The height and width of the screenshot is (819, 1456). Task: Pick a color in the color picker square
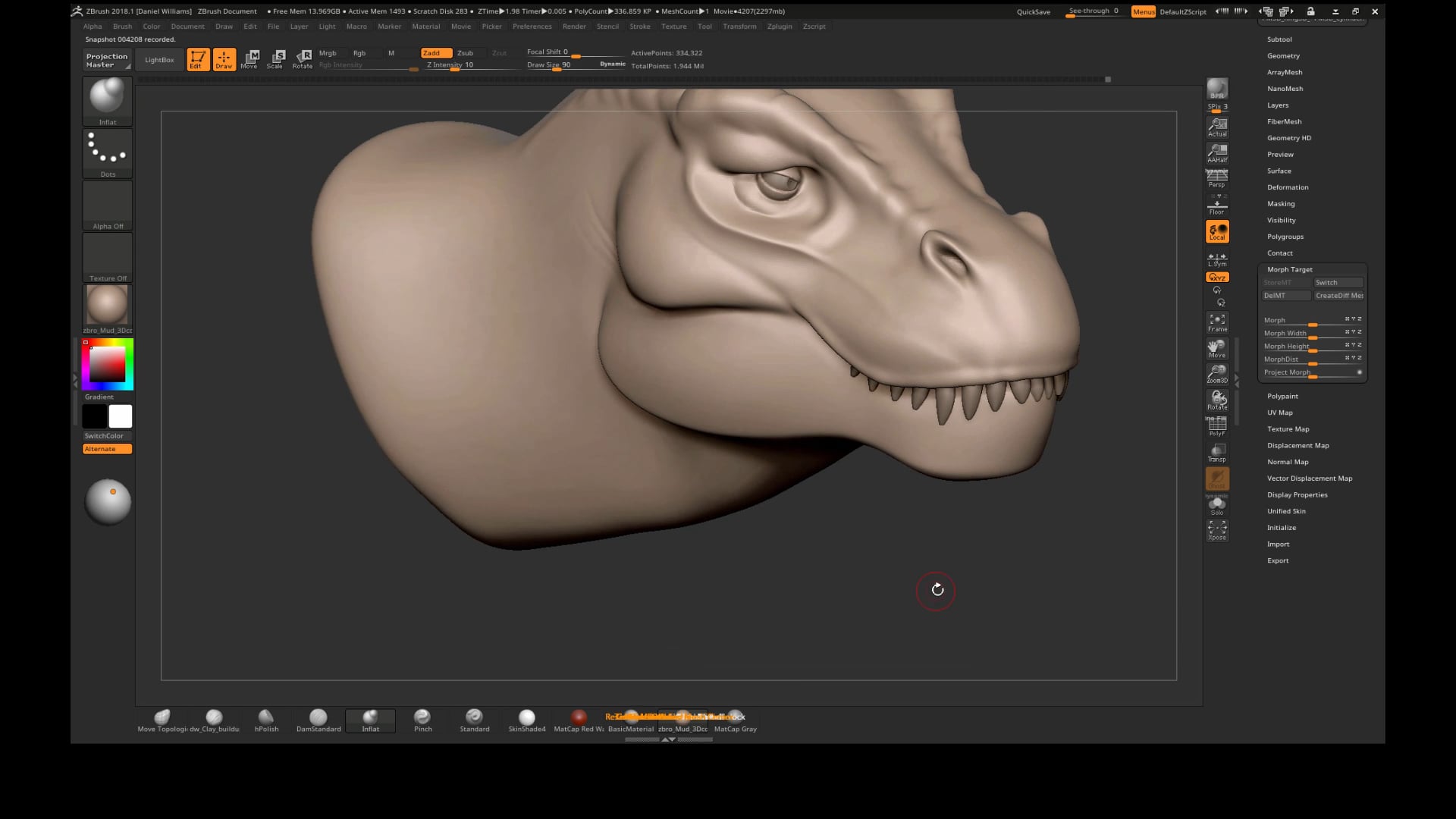click(107, 364)
